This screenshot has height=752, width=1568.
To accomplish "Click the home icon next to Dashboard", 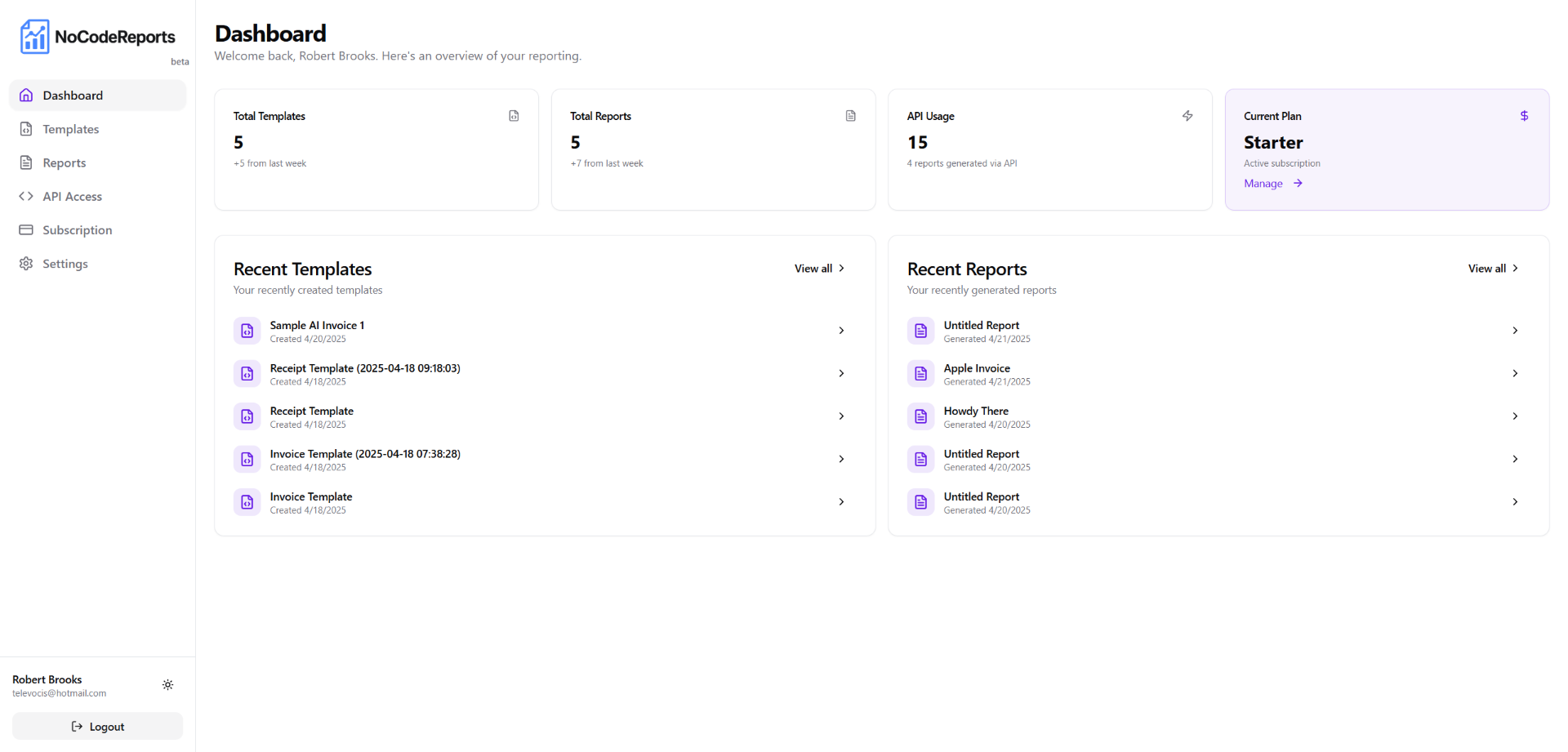I will (26, 95).
